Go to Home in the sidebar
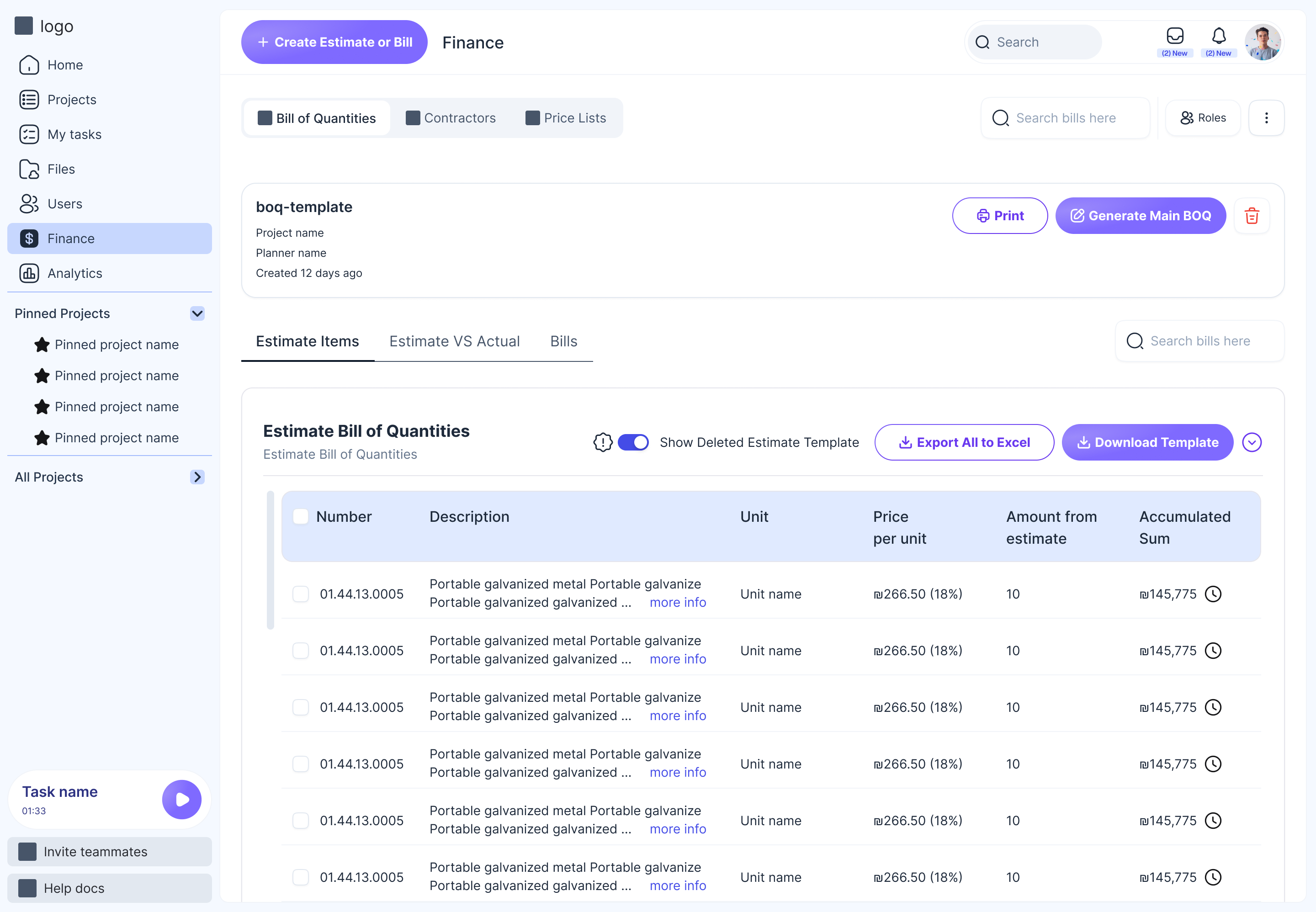This screenshot has width=1316, height=912. coord(109,65)
